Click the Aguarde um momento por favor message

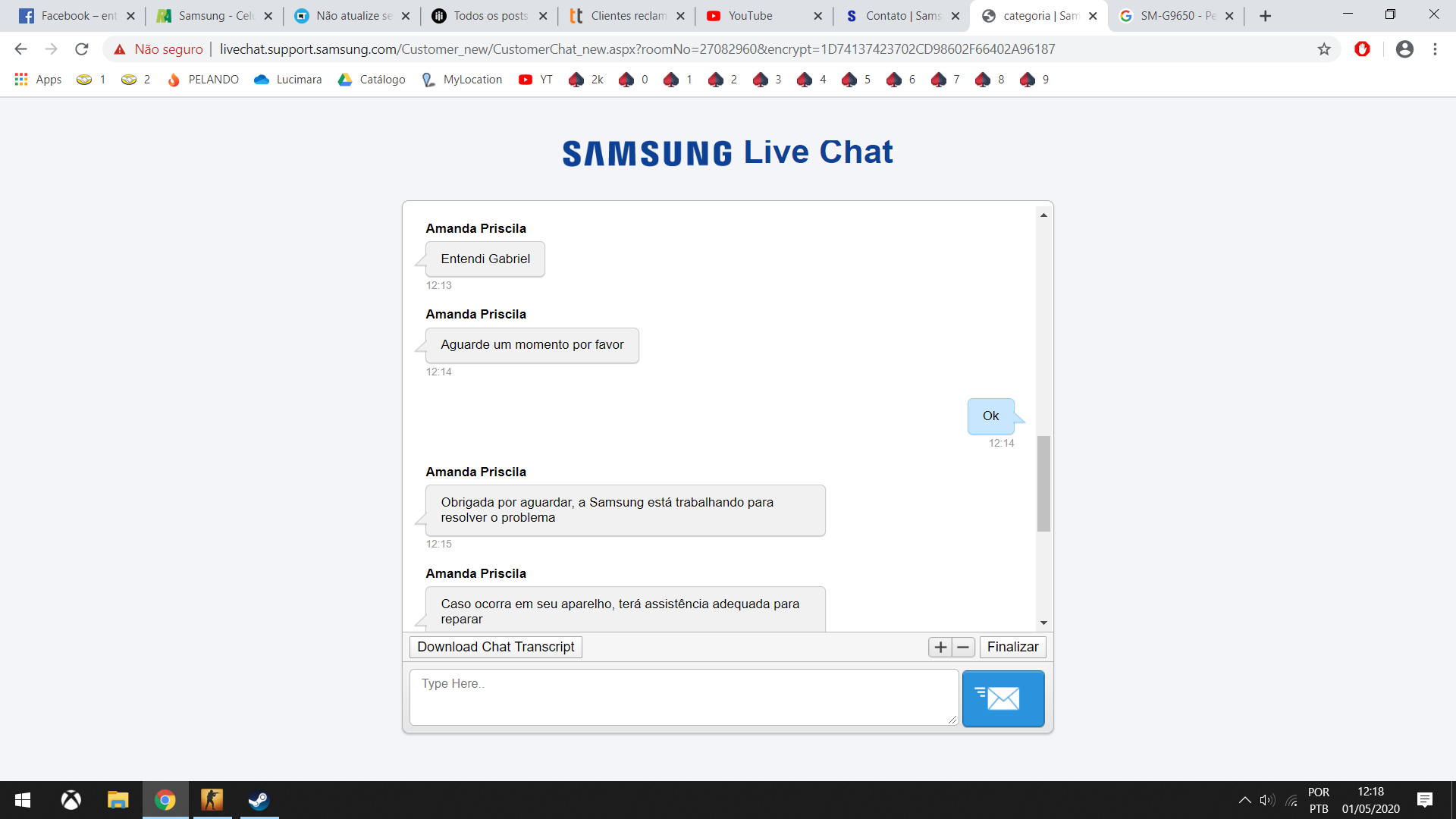pyautogui.click(x=532, y=345)
